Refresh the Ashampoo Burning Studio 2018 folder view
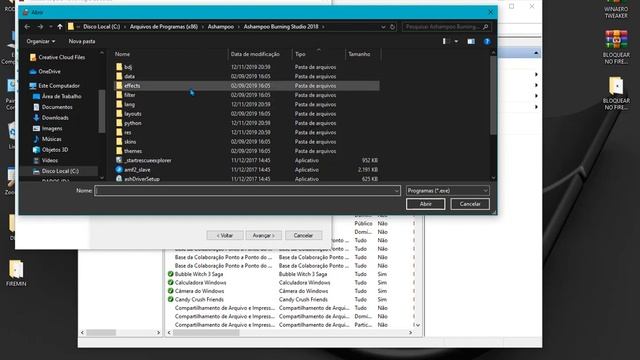The image size is (640, 360). 392,27
